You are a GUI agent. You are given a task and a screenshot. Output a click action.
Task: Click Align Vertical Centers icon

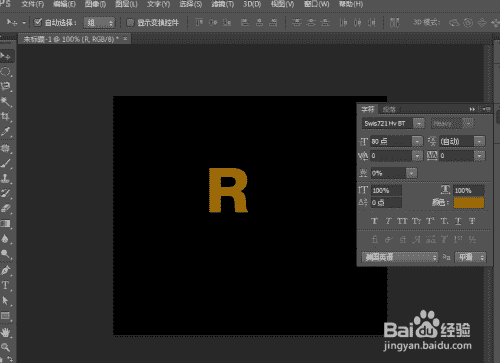(x=213, y=23)
